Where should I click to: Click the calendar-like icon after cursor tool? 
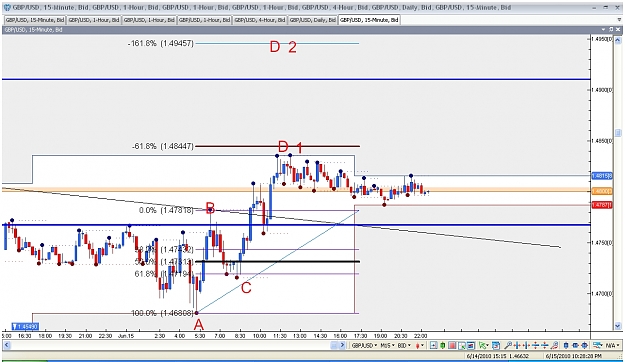pyautogui.click(x=495, y=345)
